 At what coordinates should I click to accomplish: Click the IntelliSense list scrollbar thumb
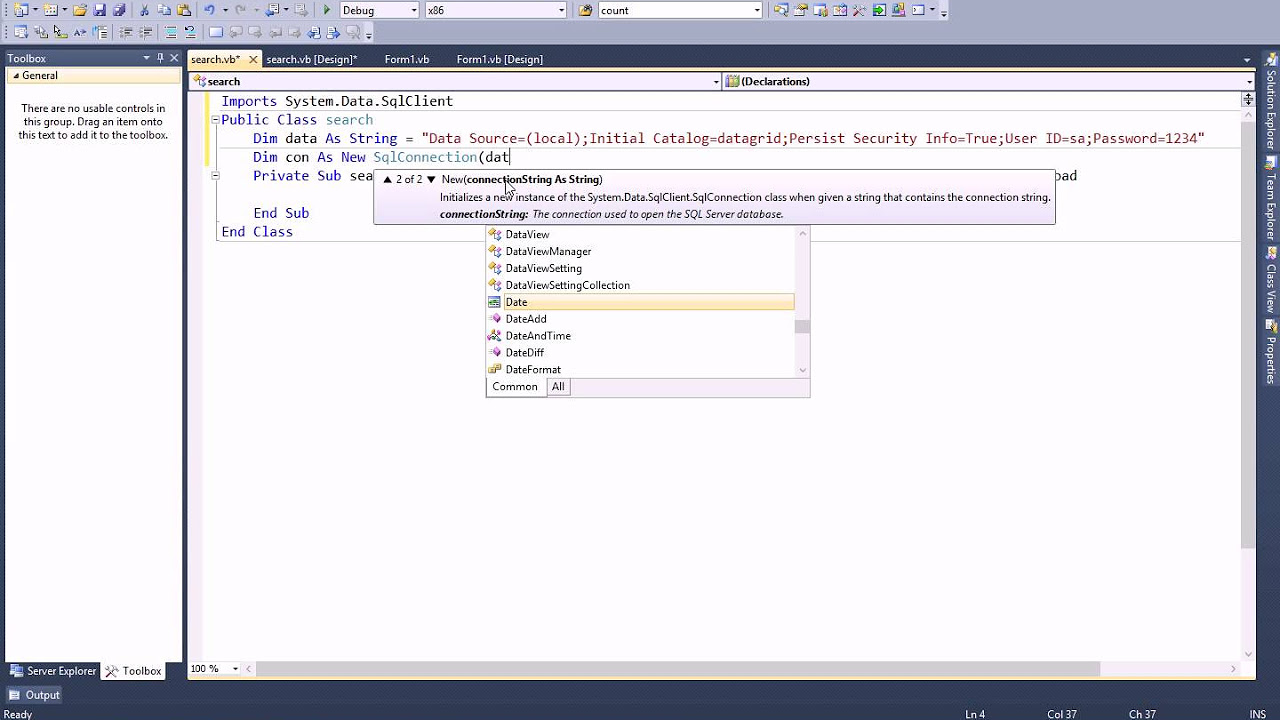click(x=802, y=326)
